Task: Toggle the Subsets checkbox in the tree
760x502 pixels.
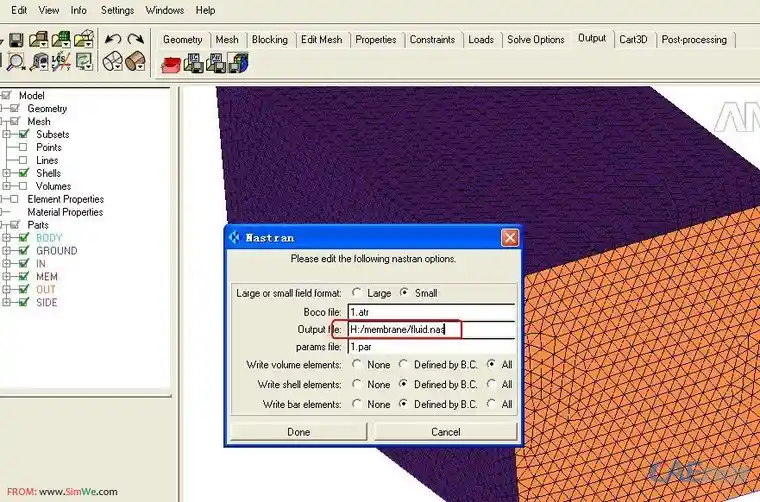Action: [23, 134]
